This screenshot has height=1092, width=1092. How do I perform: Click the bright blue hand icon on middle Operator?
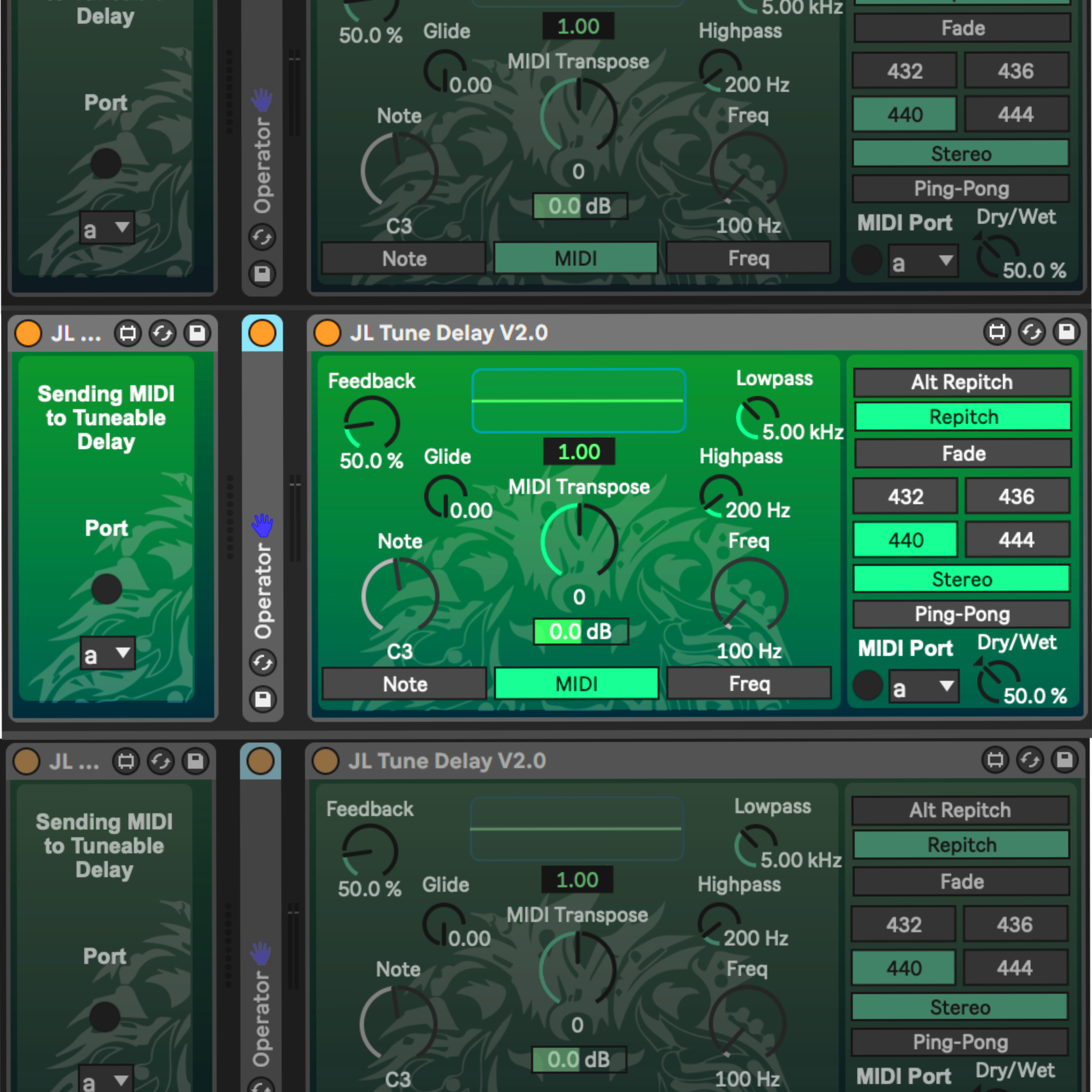(x=262, y=525)
